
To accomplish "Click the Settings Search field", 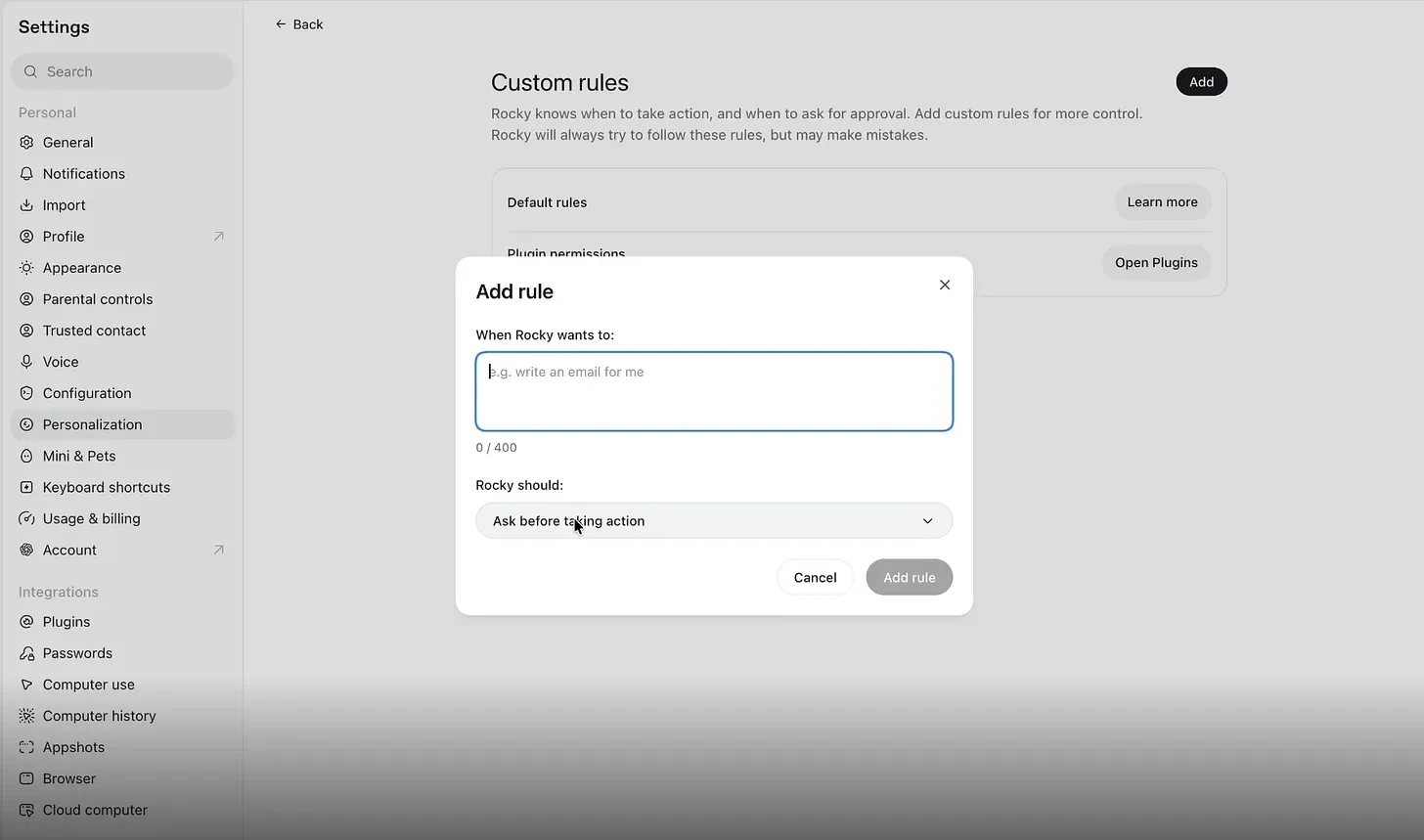I will (x=122, y=71).
